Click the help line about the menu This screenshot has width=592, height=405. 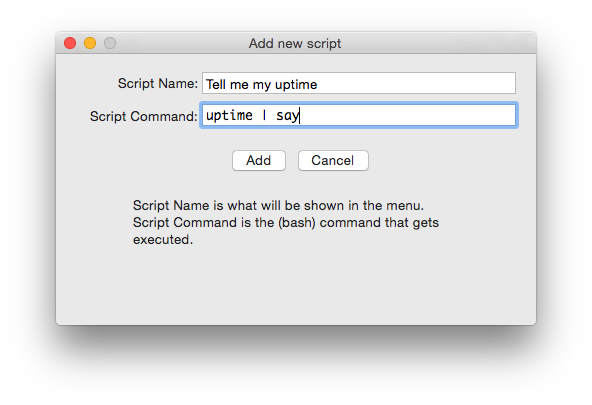278,205
